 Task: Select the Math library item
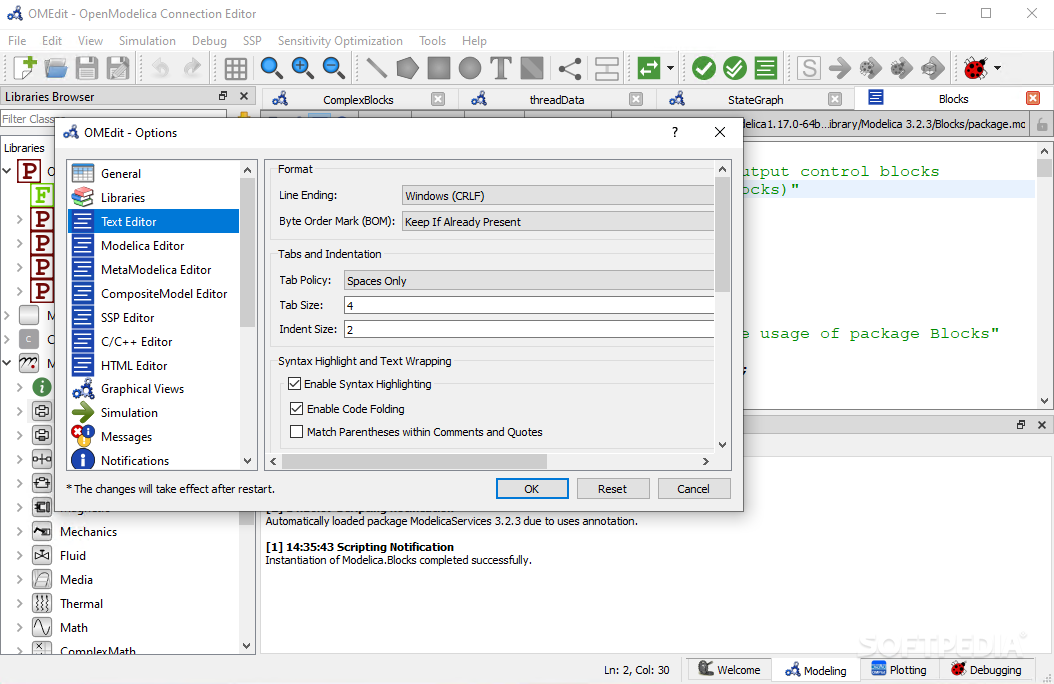point(74,628)
